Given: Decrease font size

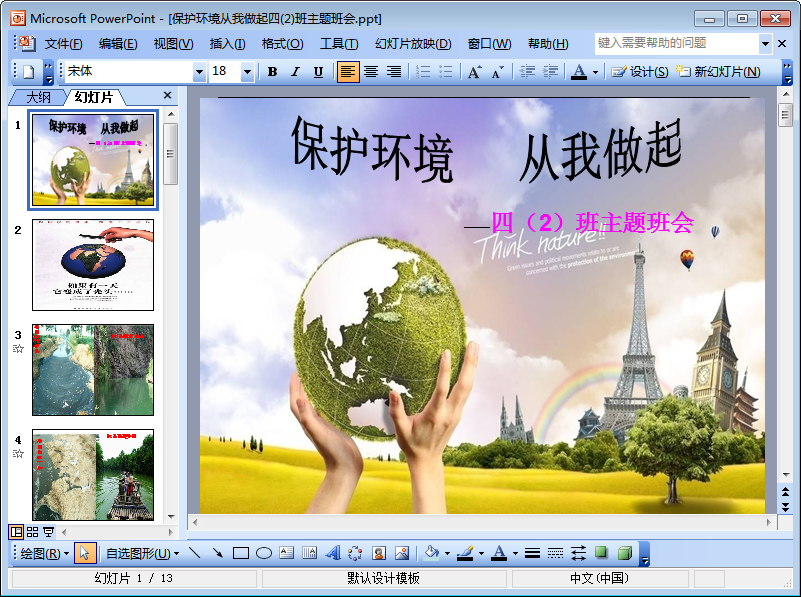Looking at the screenshot, I should coord(498,72).
